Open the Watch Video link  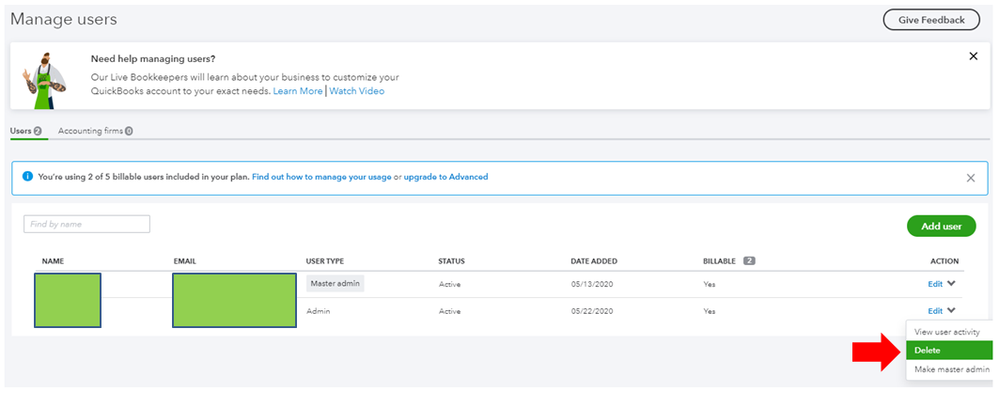(357, 91)
